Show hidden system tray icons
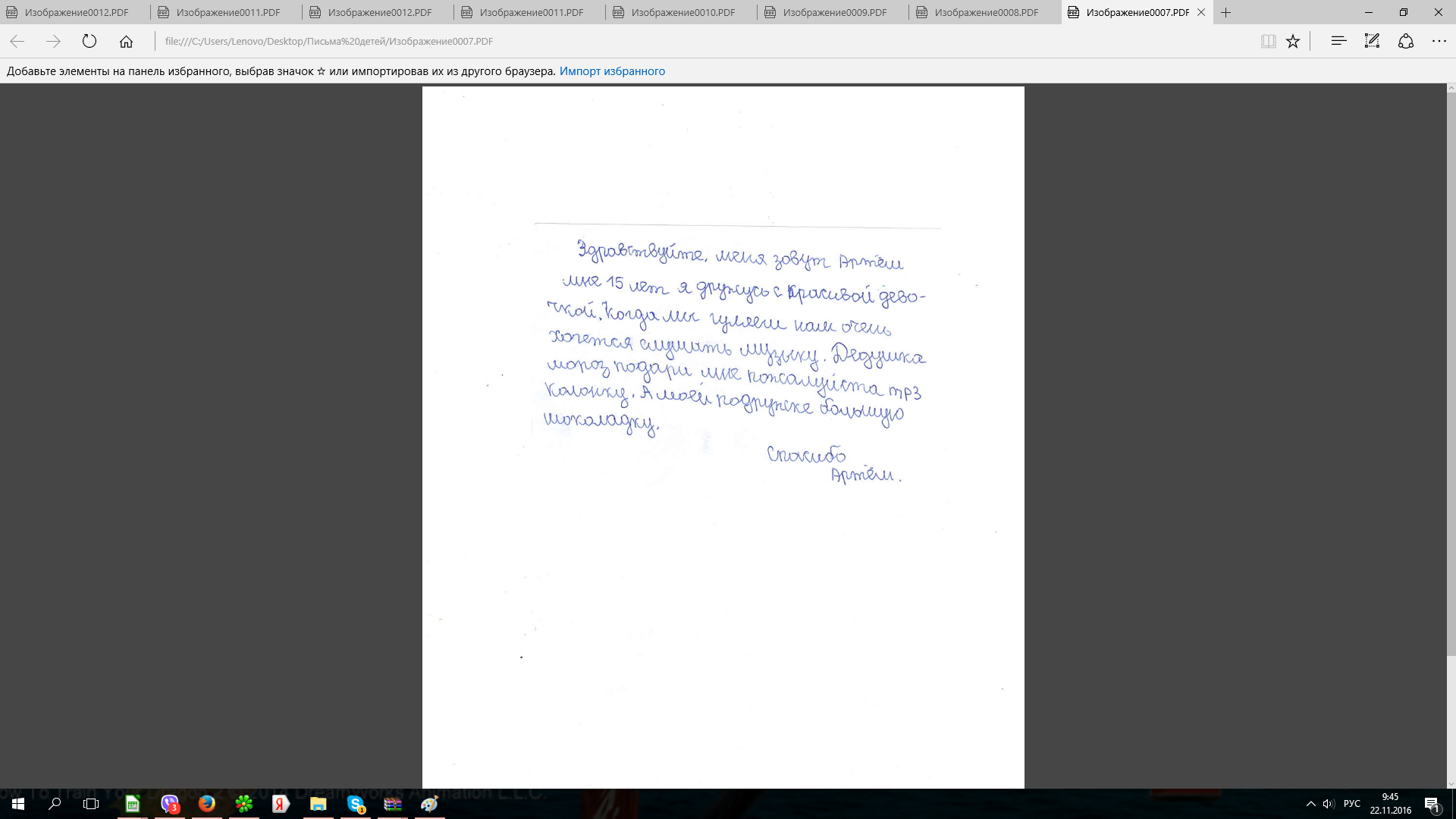 (x=1310, y=804)
